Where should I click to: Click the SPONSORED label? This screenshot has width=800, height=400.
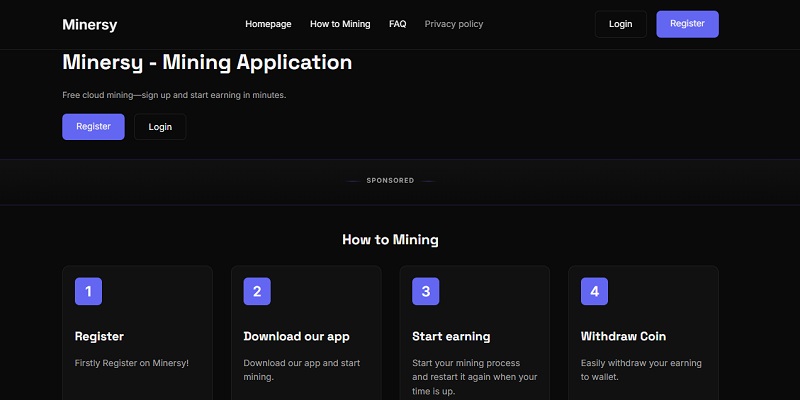[x=390, y=181]
